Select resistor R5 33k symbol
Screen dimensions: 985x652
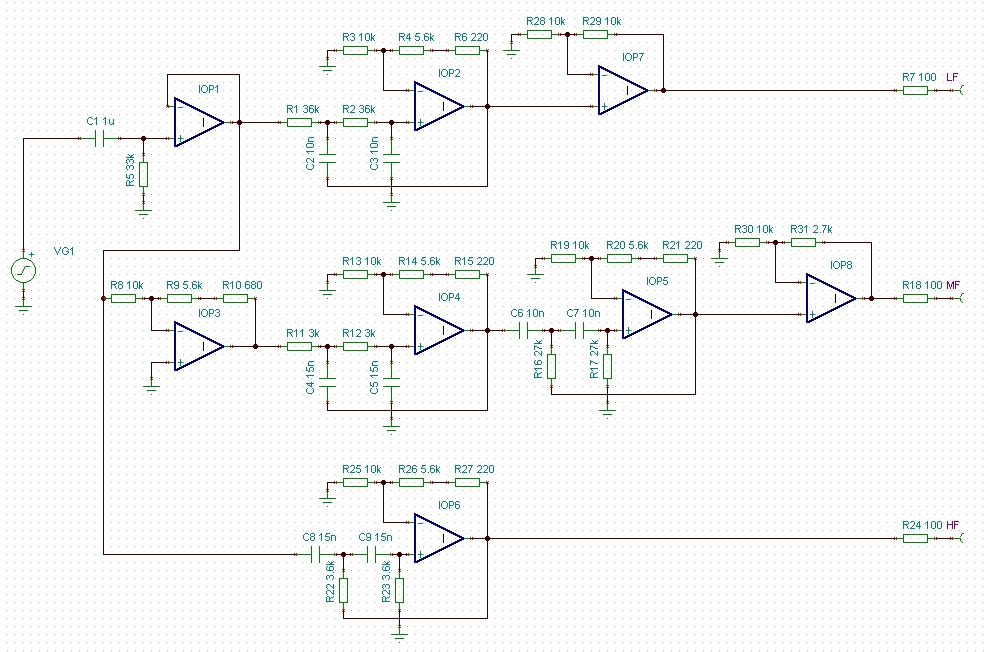pyautogui.click(x=143, y=175)
